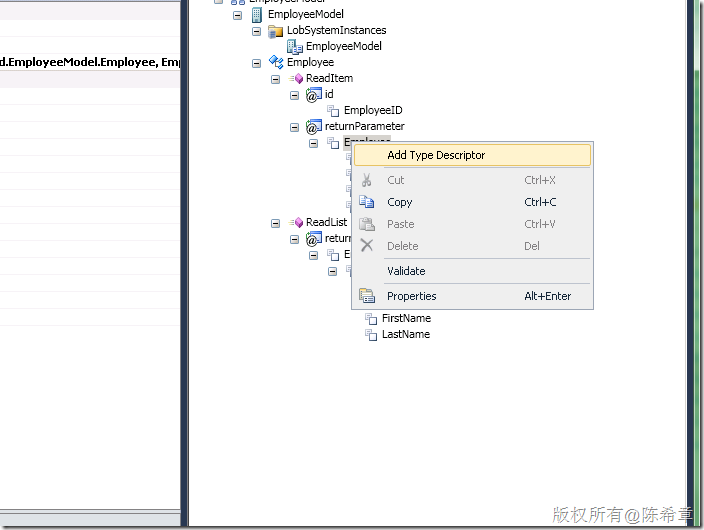The image size is (704, 530).
Task: Collapse the ReadItem method node
Action: tap(275, 80)
